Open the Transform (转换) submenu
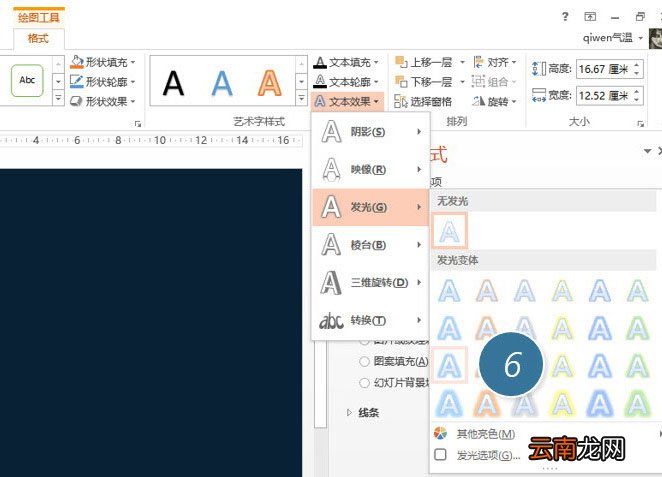 pos(370,320)
